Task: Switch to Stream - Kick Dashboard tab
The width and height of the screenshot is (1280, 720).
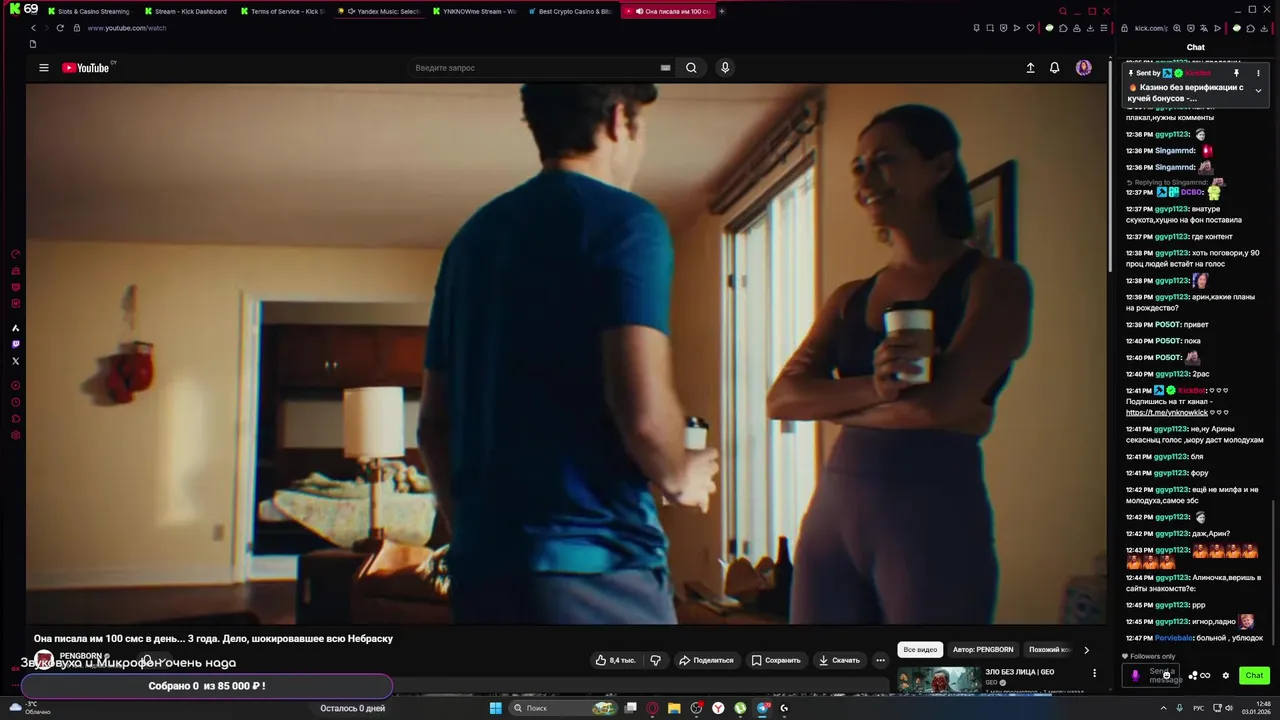Action: (x=185, y=11)
